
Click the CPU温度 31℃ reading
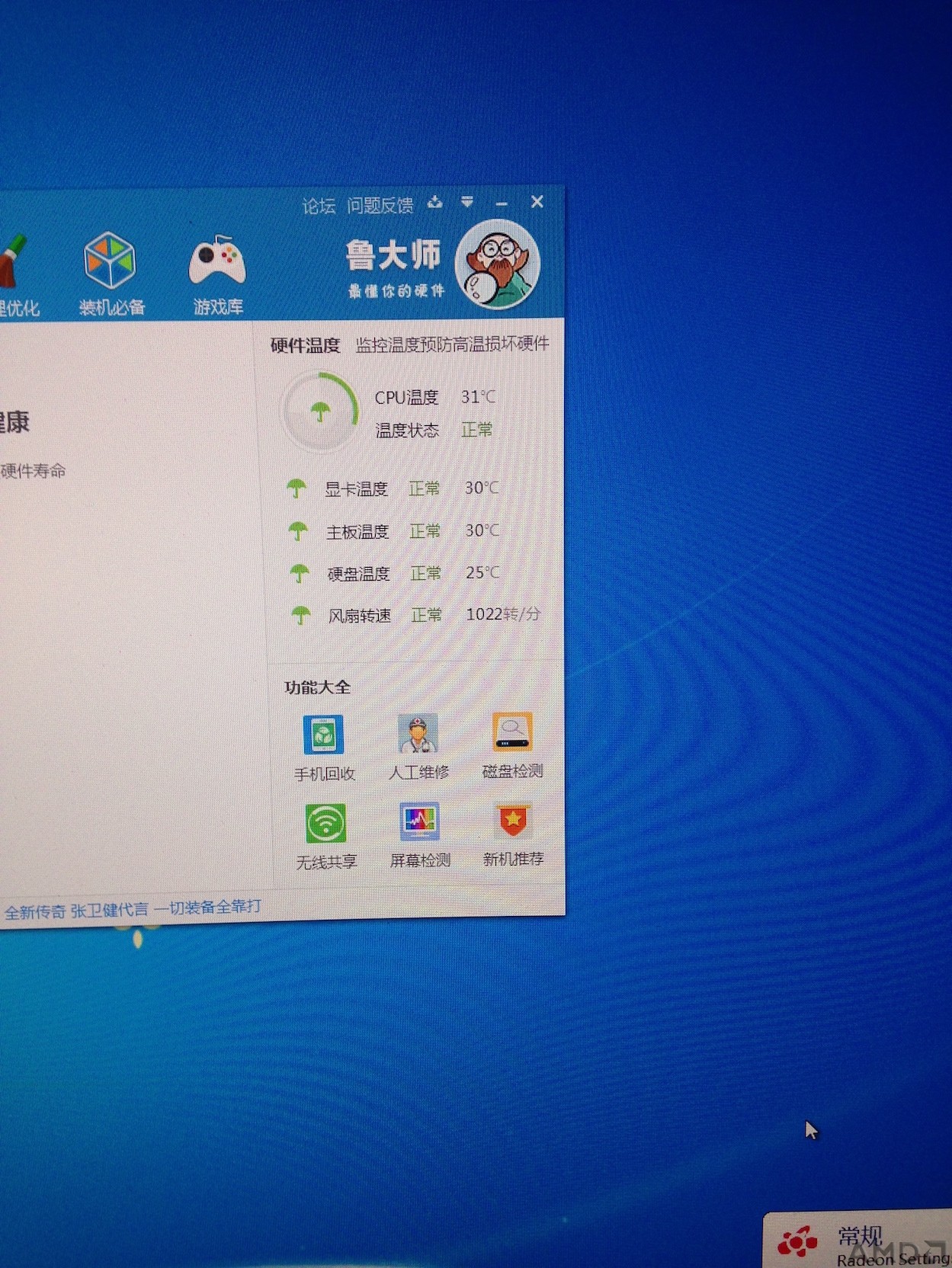point(434,397)
